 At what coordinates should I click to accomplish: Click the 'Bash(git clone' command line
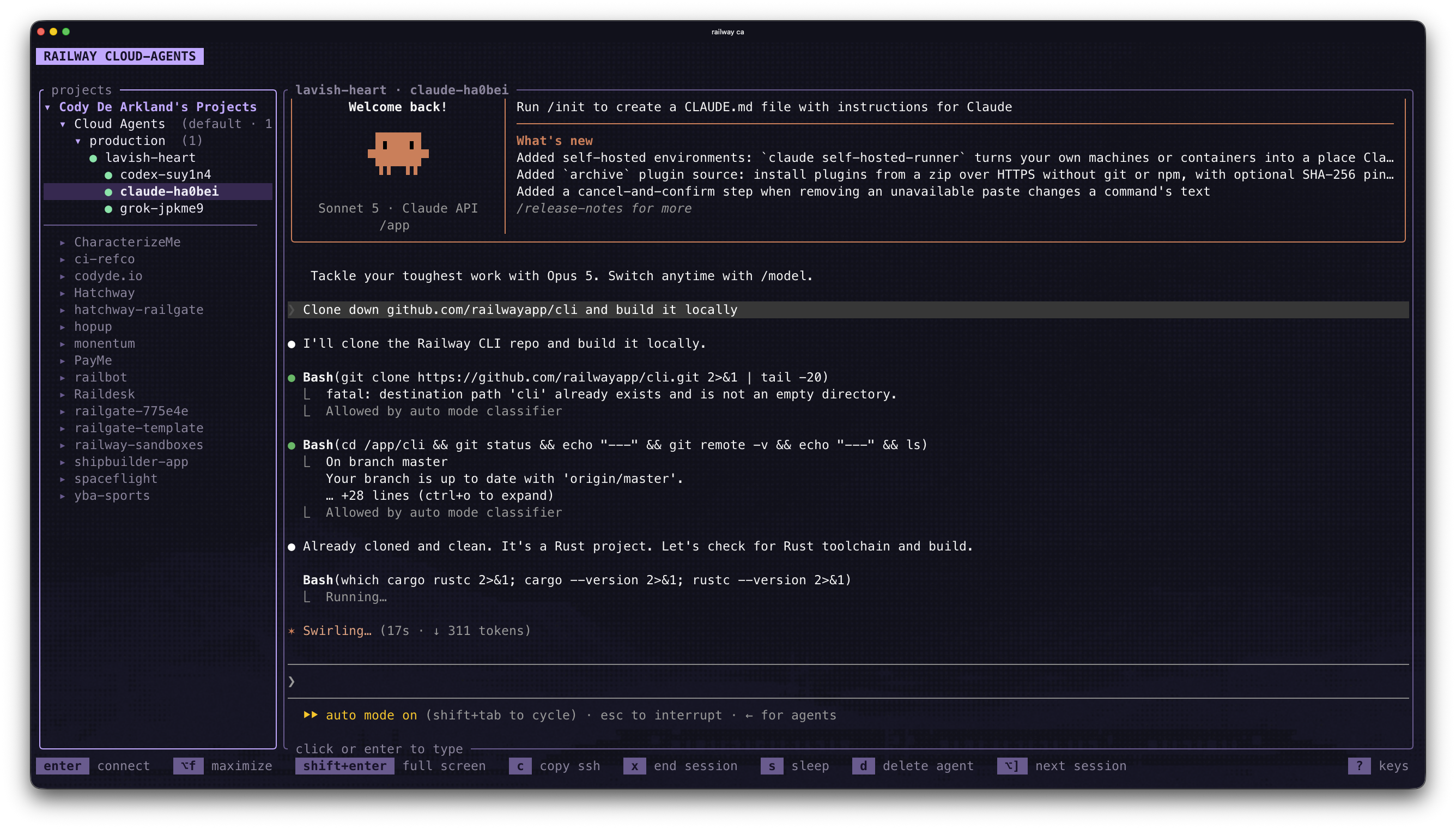[x=566, y=378]
